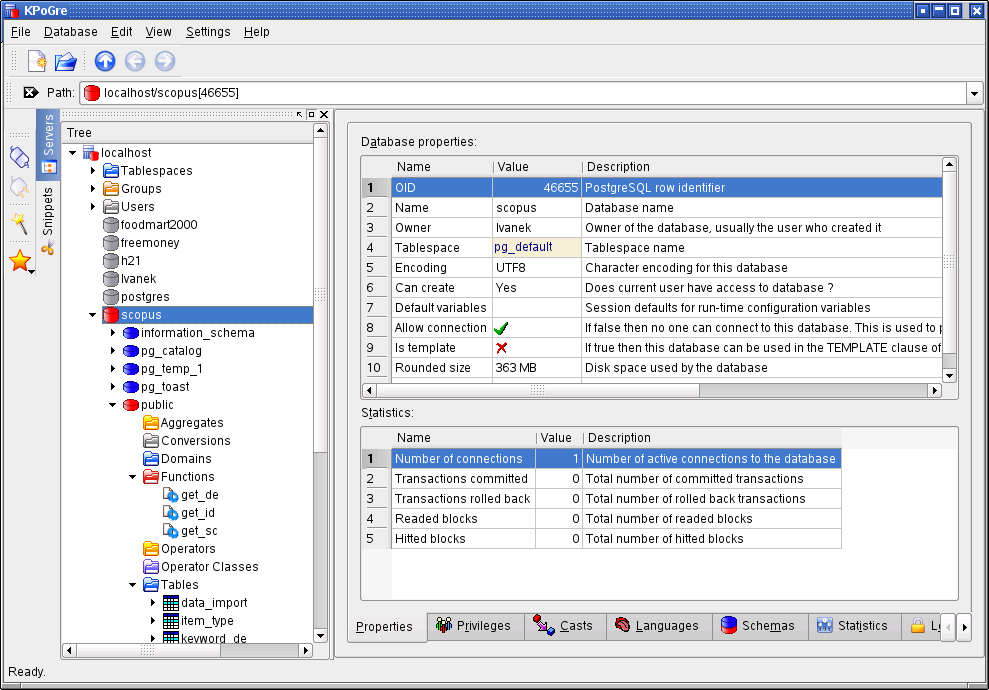The height and width of the screenshot is (690, 989).
Task: Expand the Tablespaces tree node
Action: click(93, 171)
